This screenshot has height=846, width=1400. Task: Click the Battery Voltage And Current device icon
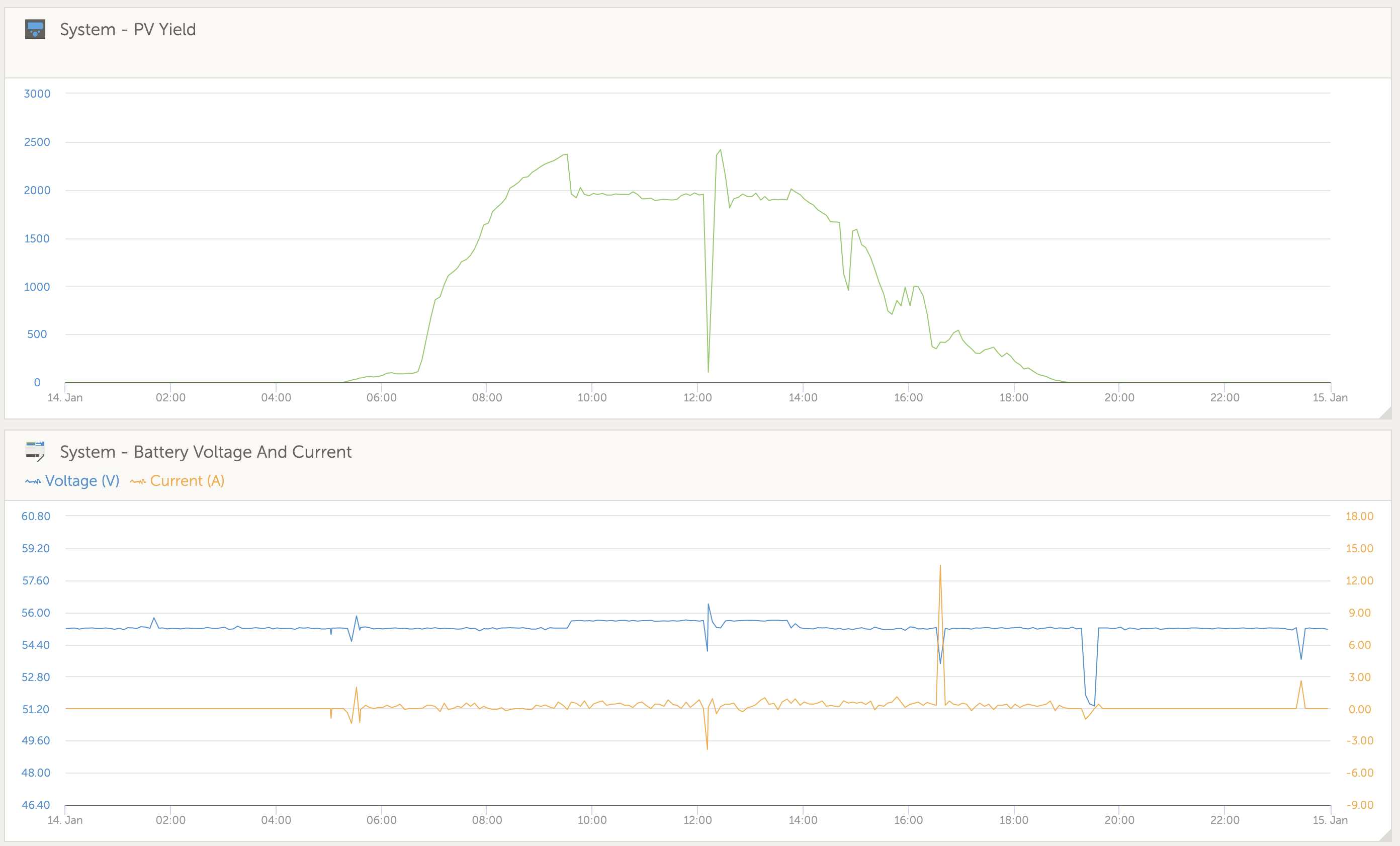pos(35,451)
